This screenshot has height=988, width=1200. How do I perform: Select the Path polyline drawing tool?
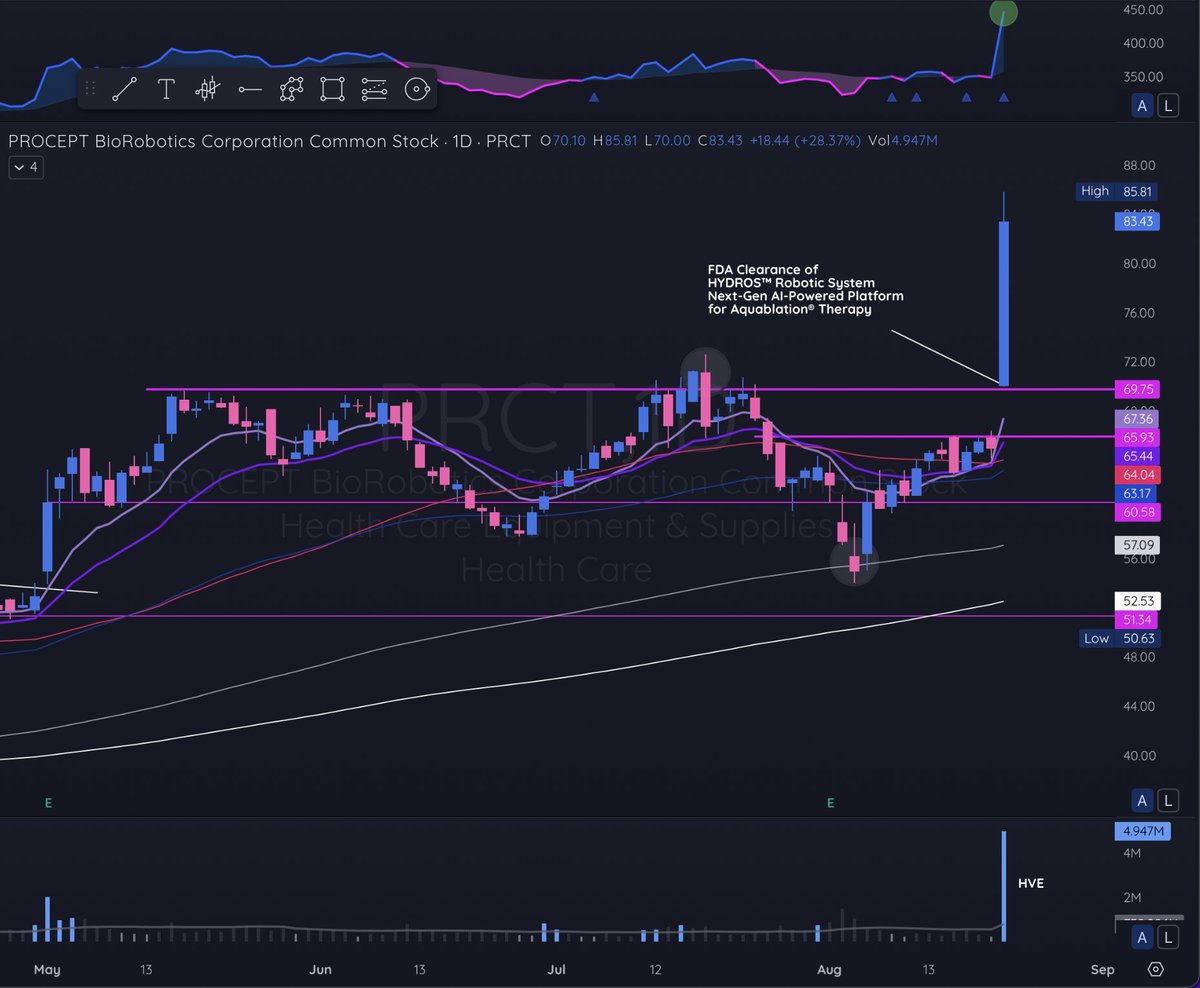point(292,89)
